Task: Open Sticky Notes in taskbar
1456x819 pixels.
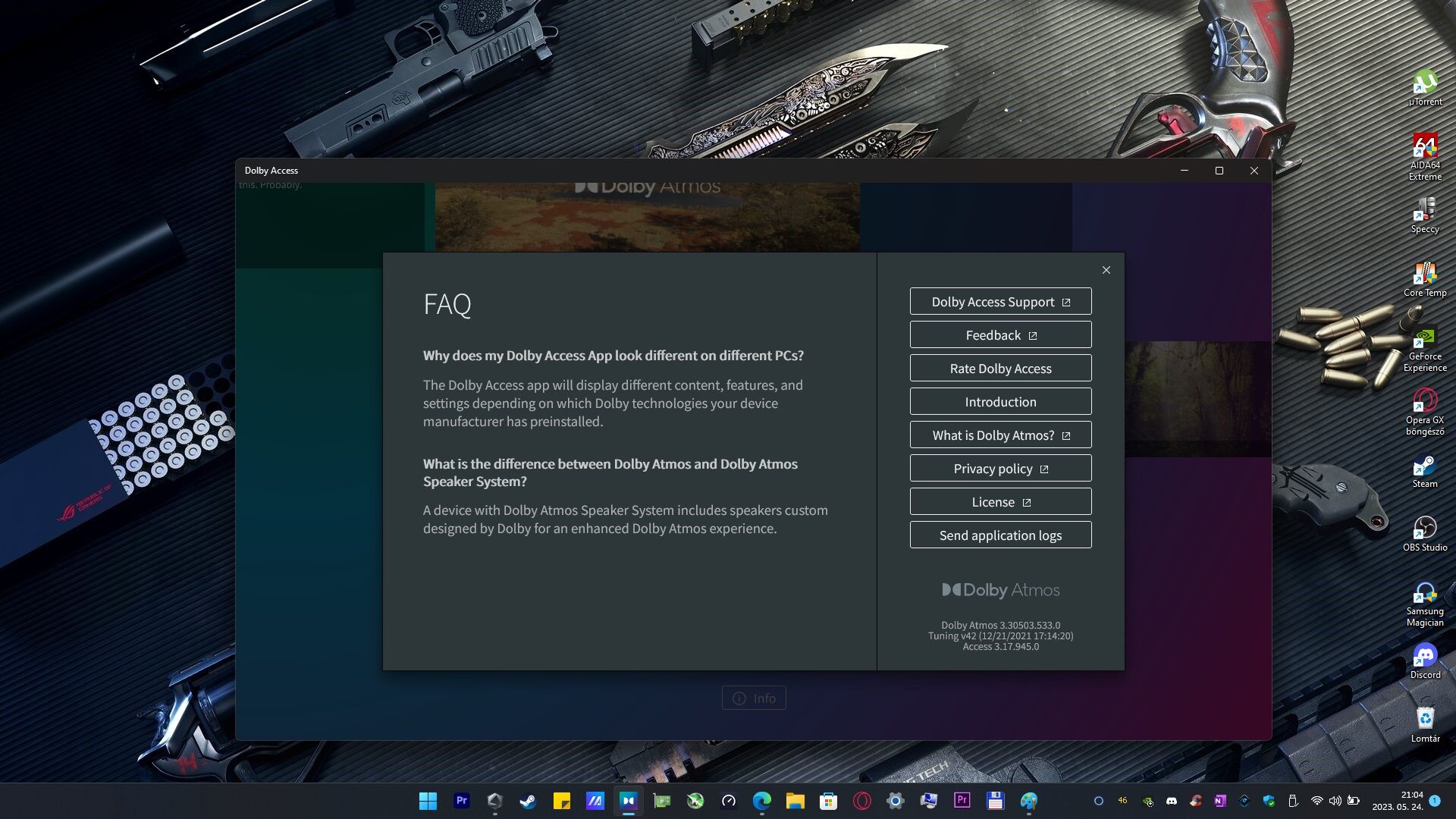Action: click(561, 801)
